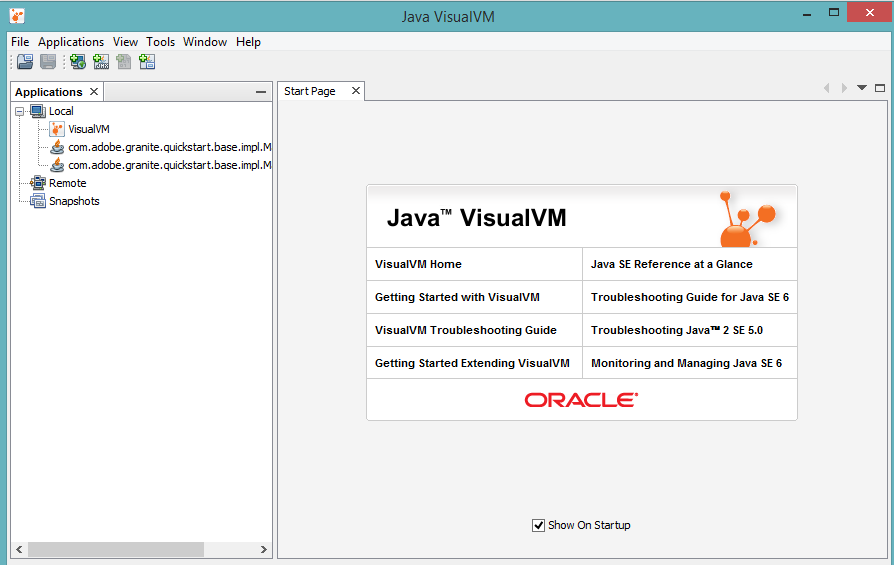Open the Applications menu
The image size is (894, 565).
pos(71,42)
